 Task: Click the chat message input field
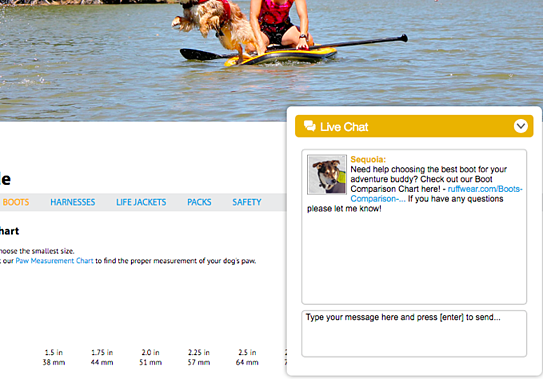pyautogui.click(x=414, y=333)
